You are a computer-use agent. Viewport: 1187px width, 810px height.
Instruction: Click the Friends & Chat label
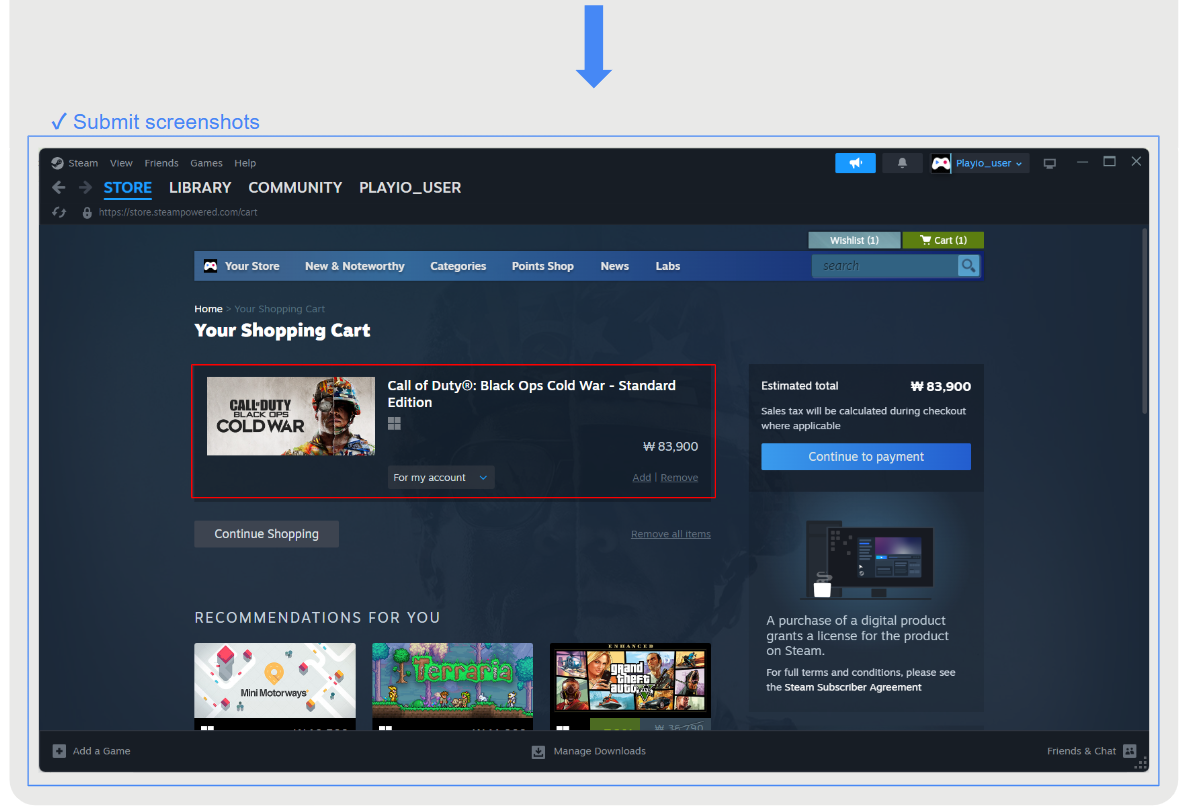1081,751
